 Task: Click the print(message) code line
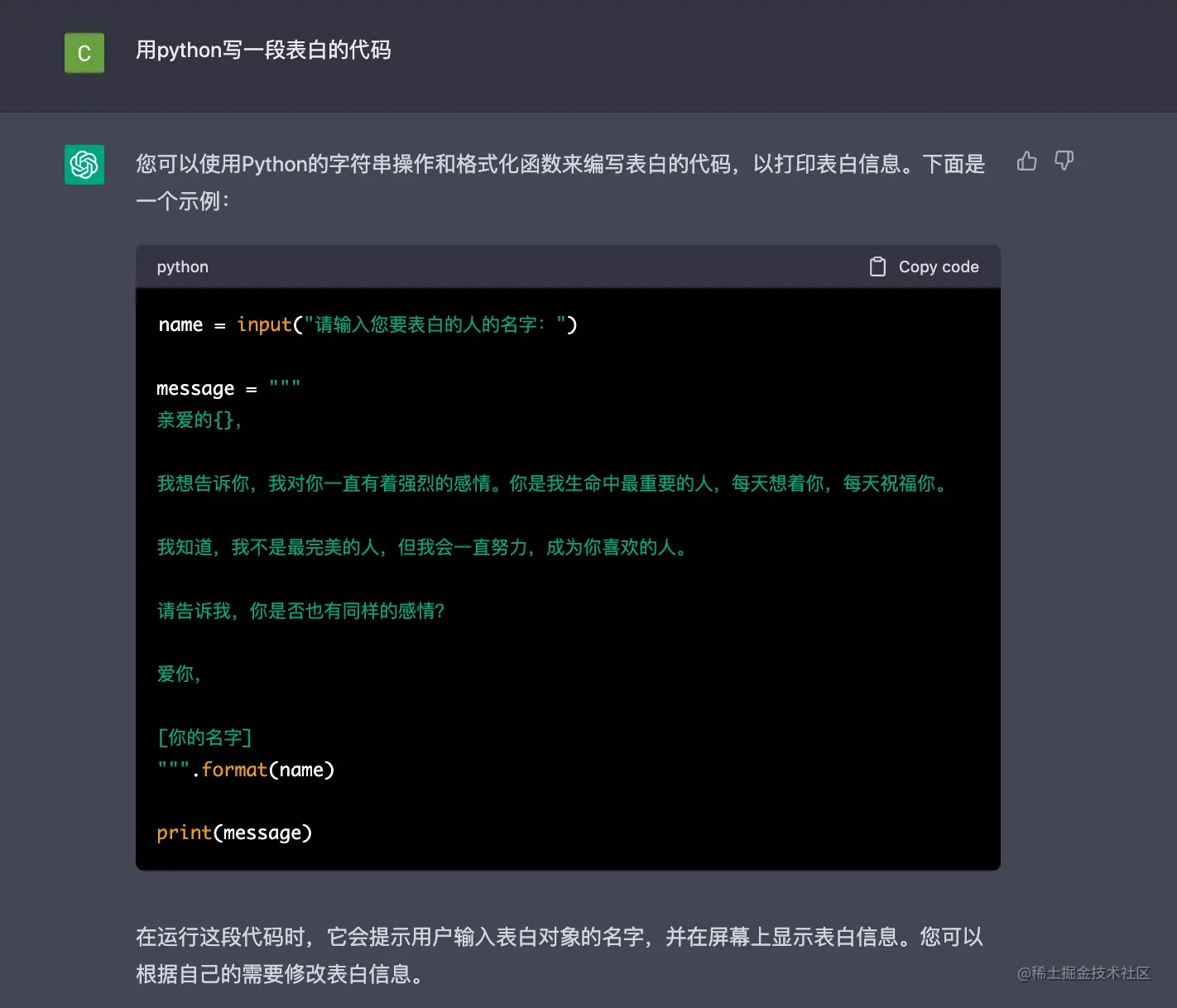234,833
